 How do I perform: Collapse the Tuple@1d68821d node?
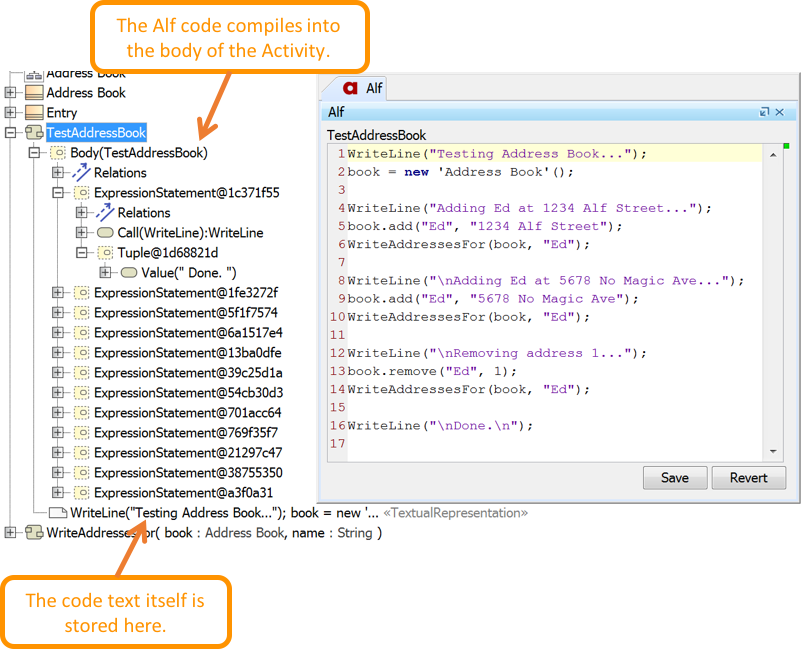pyautogui.click(x=81, y=253)
